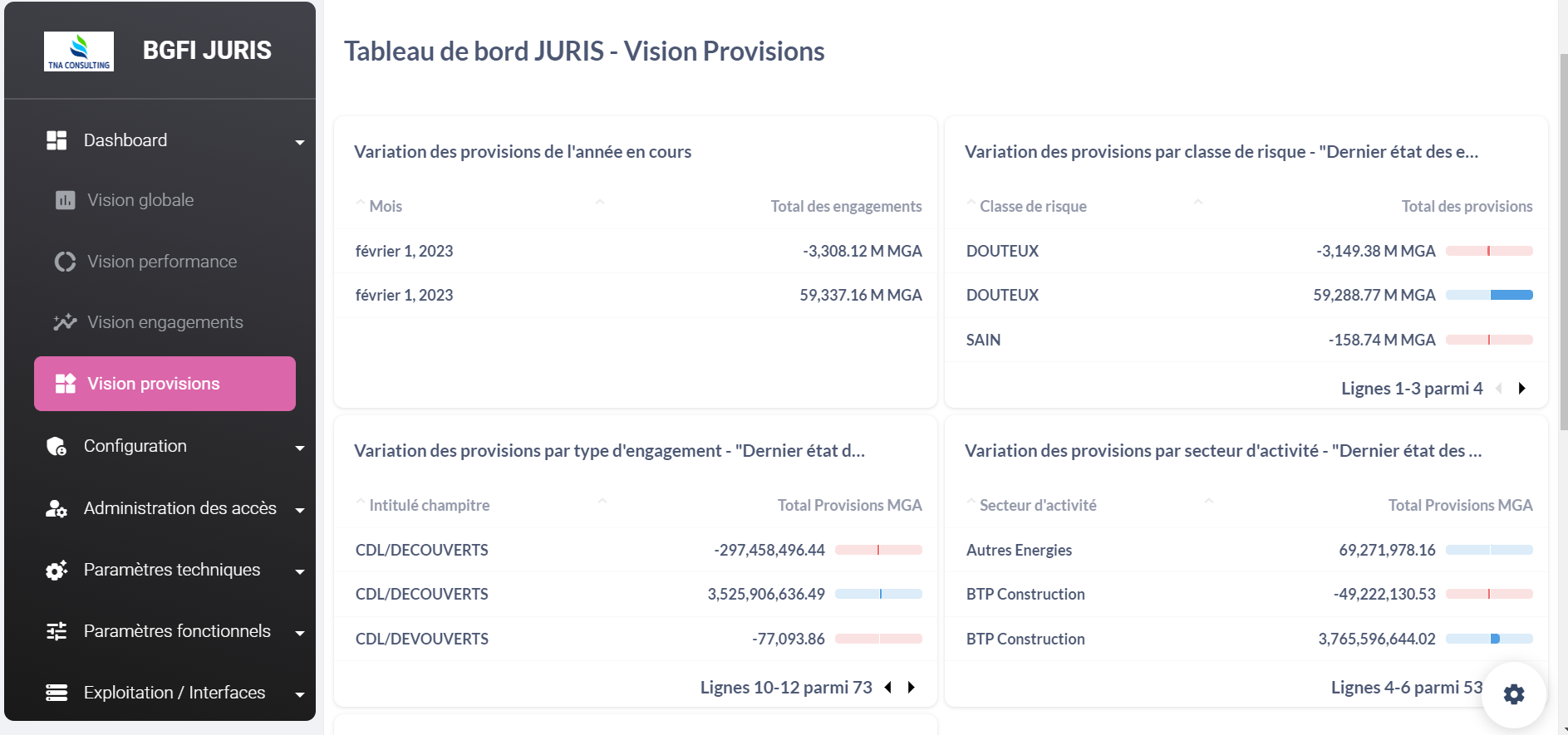Click the Configuration shield icon

(57, 447)
